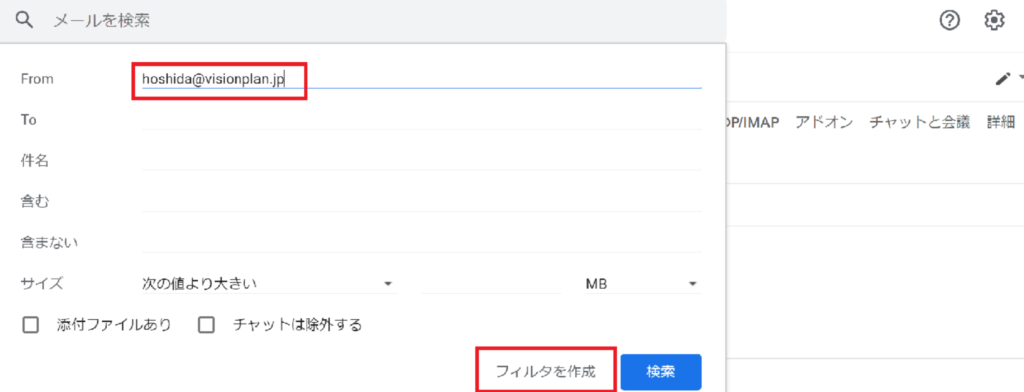Expand the arrow beside the pencil icon

[x=1020, y=79]
